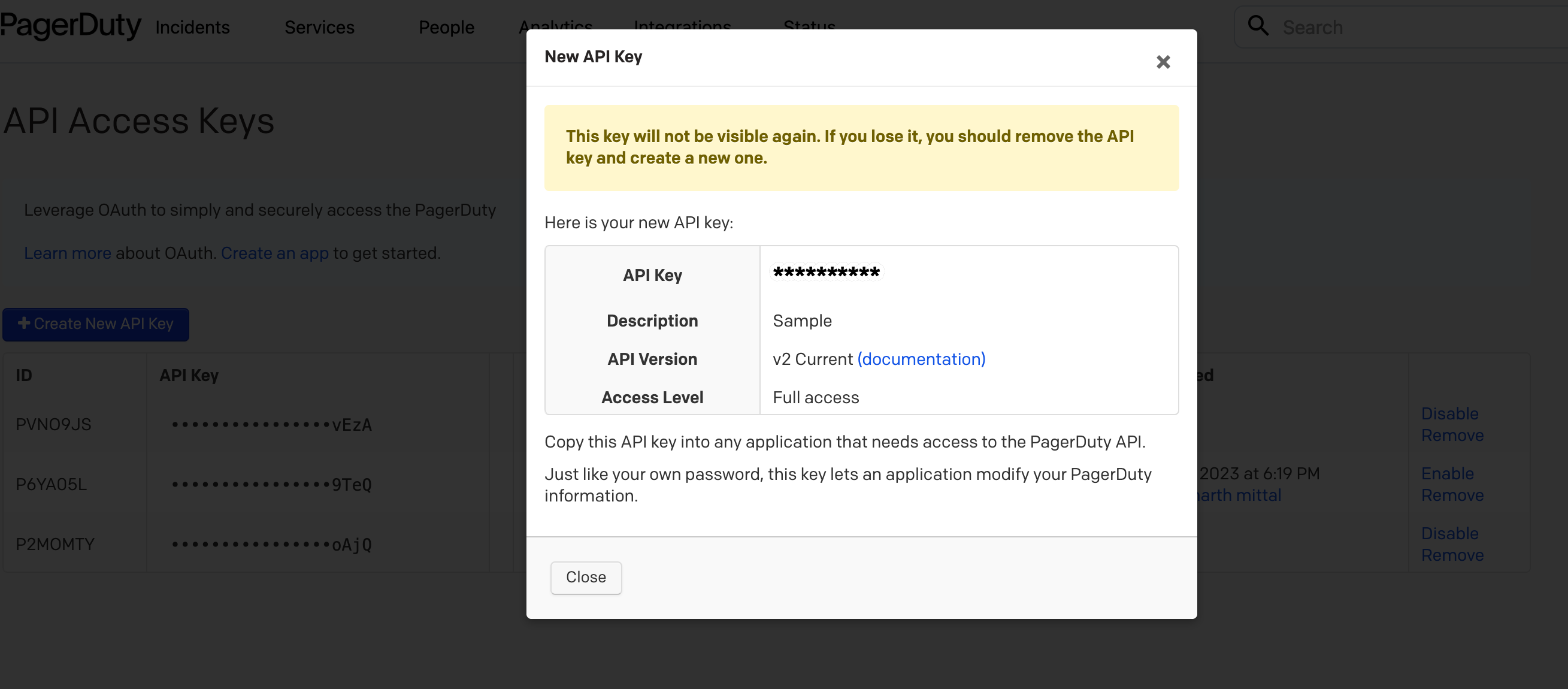Viewport: 1568px width, 689px height.
Task: Follow the Create an app link
Action: pyautogui.click(x=274, y=253)
